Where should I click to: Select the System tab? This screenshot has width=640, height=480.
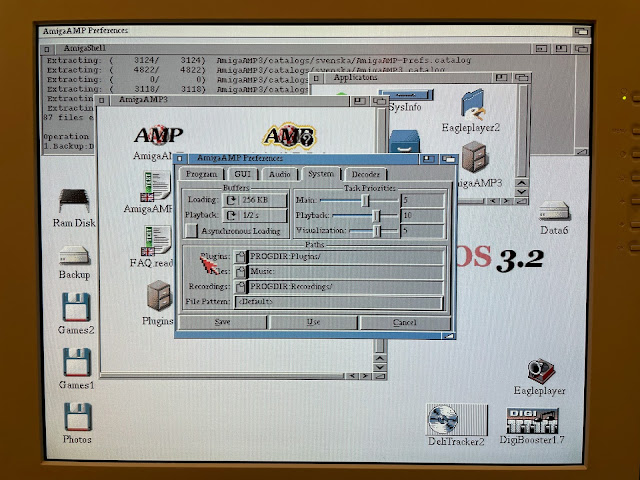321,174
